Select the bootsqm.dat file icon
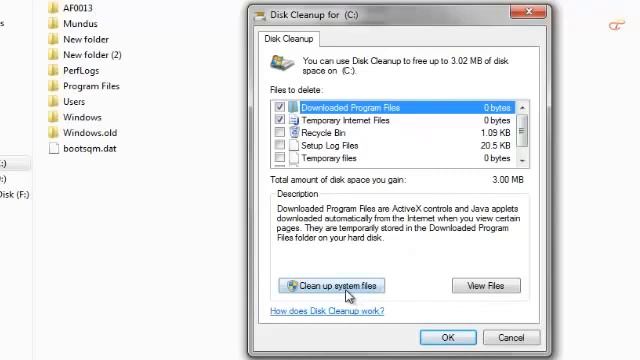 (x=53, y=148)
